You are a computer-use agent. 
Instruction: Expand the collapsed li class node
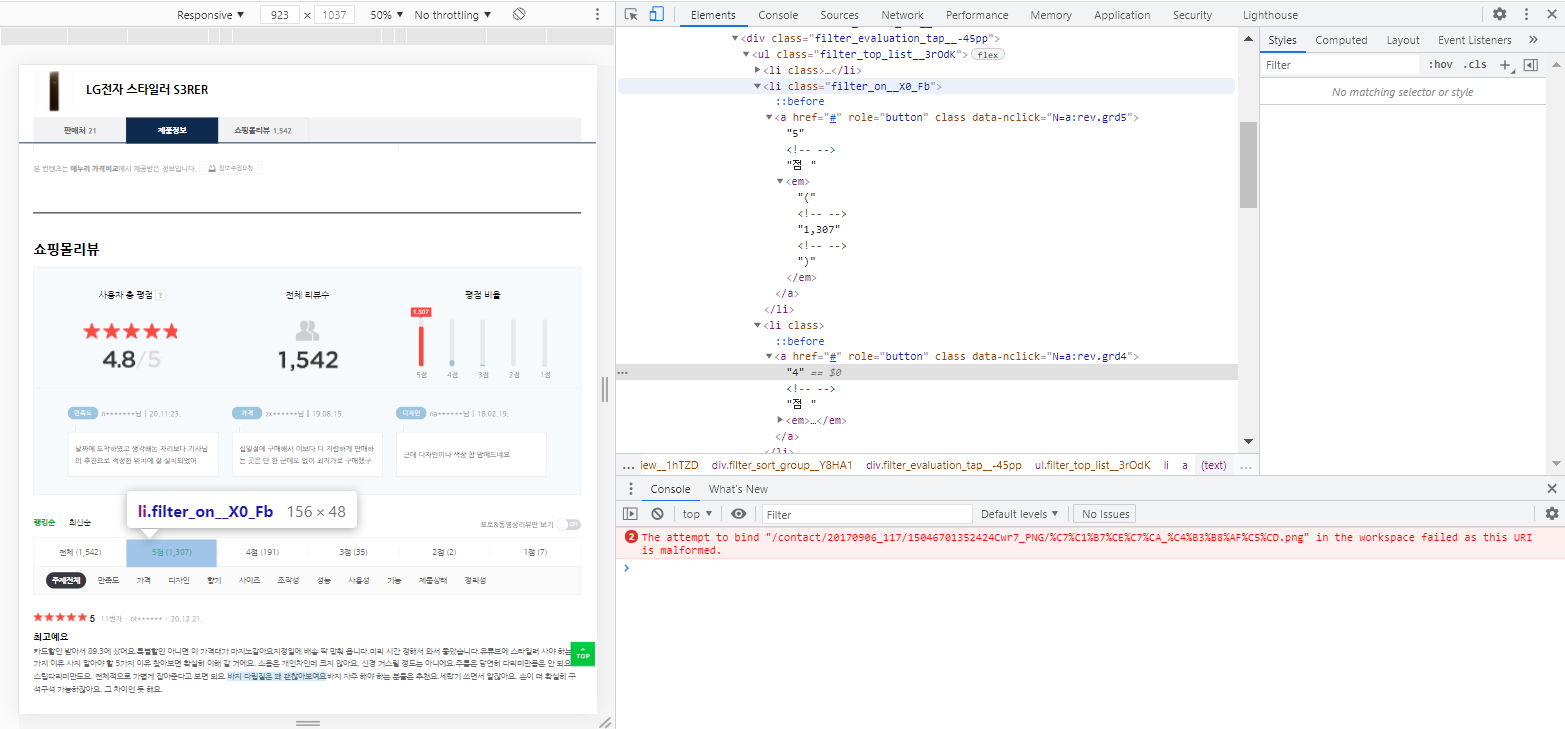point(757,70)
